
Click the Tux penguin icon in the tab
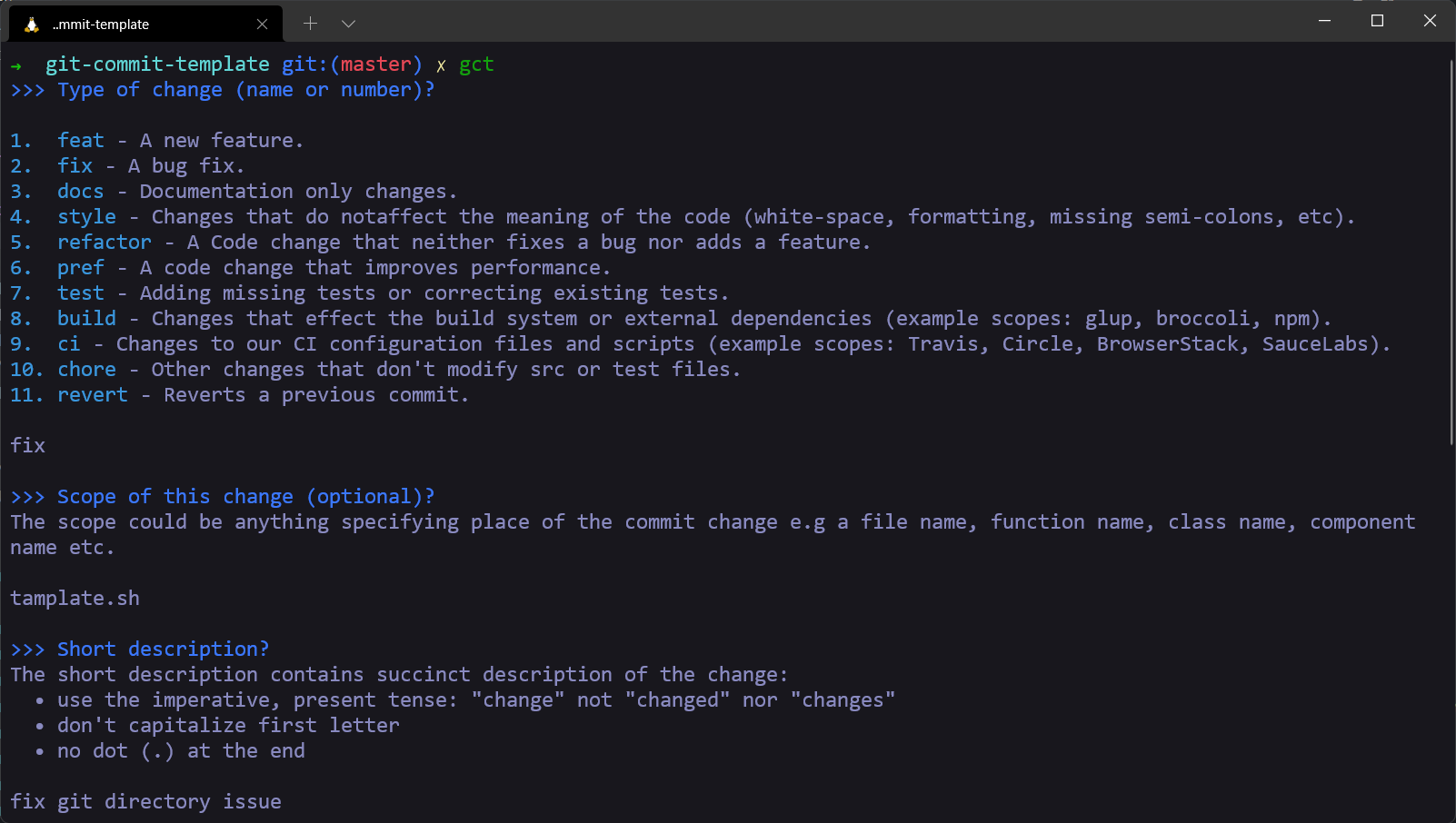pos(32,25)
